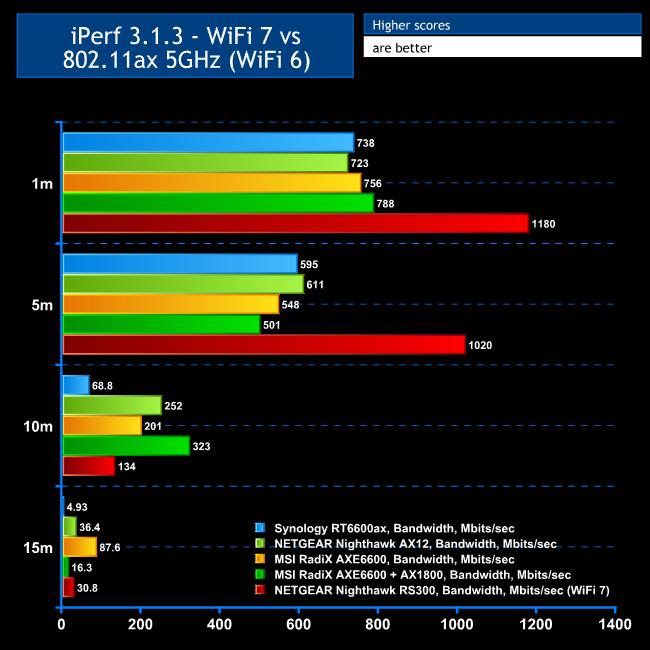Click the orange 15m bar valued 87.6
The width and height of the screenshot is (650, 650).
pyautogui.click(x=80, y=547)
